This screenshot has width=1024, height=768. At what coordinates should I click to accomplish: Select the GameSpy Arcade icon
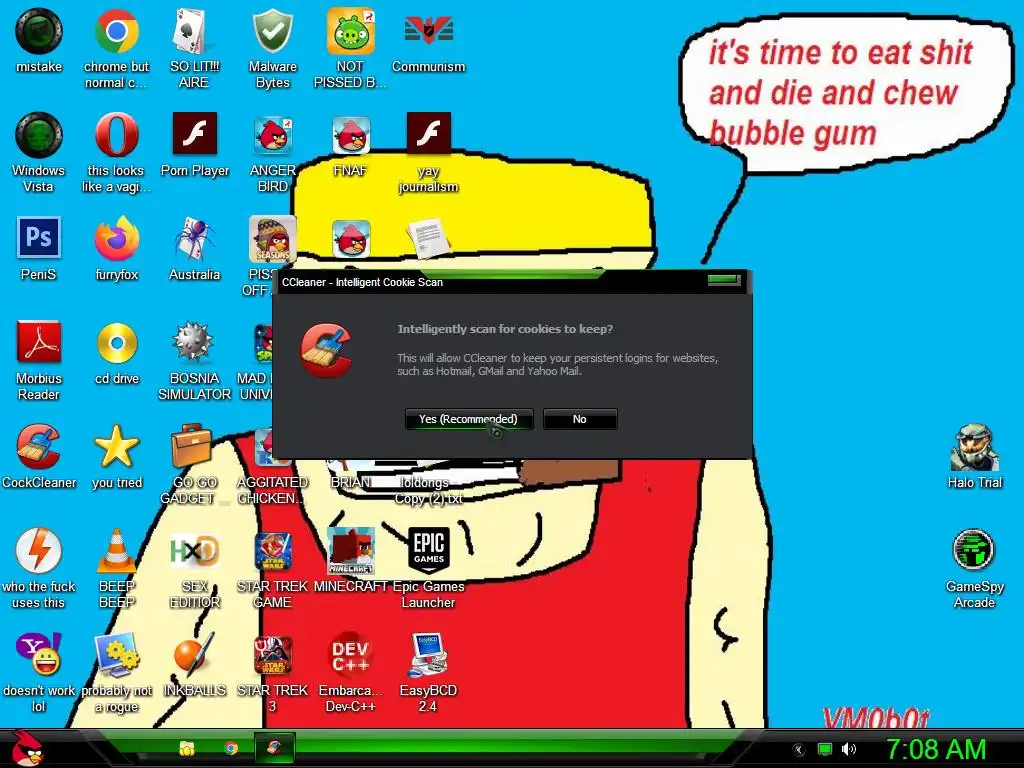click(x=974, y=568)
